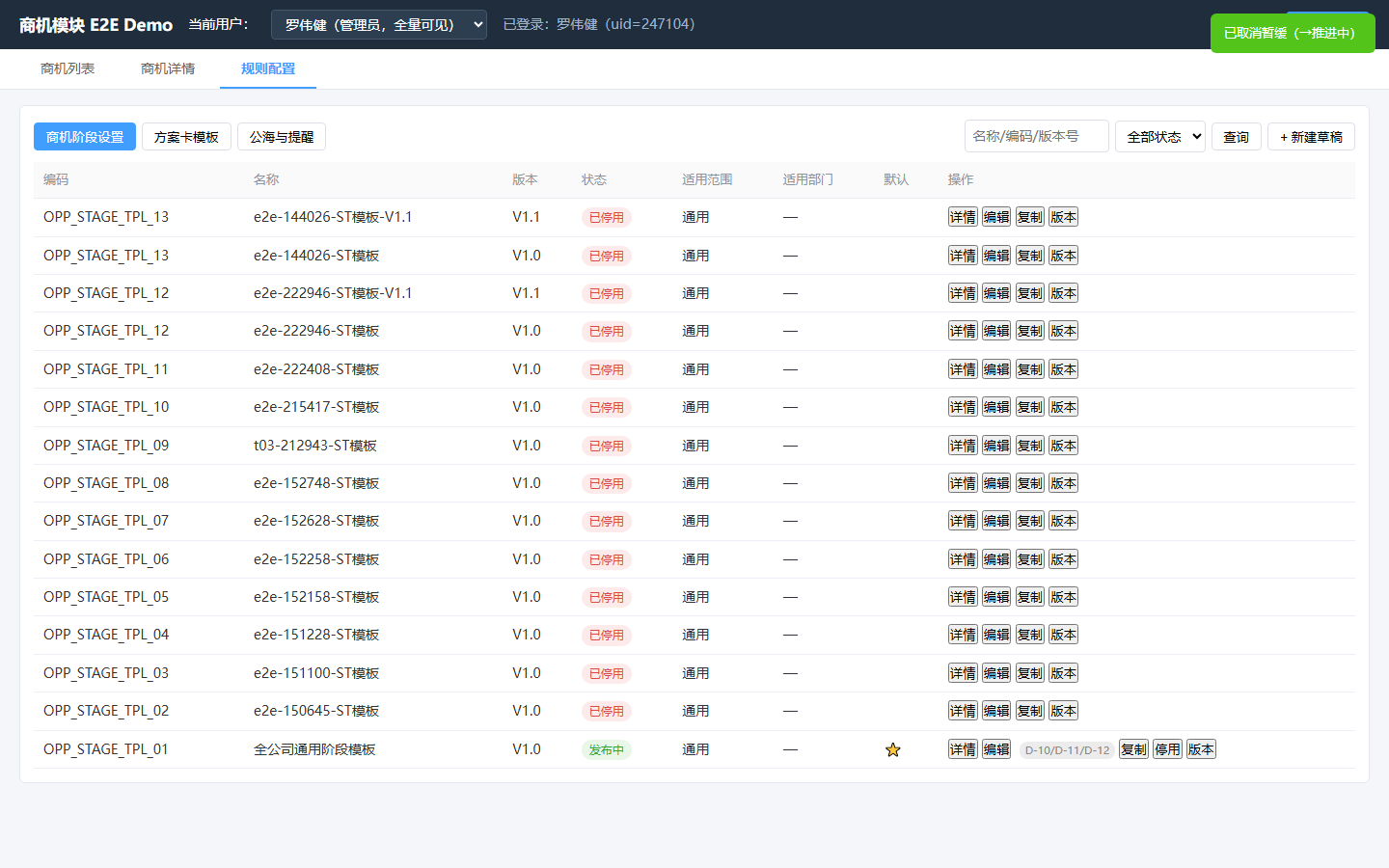Click 停用 for 全公司通用阶段模板
This screenshot has height=868, width=1389.
click(x=1167, y=749)
